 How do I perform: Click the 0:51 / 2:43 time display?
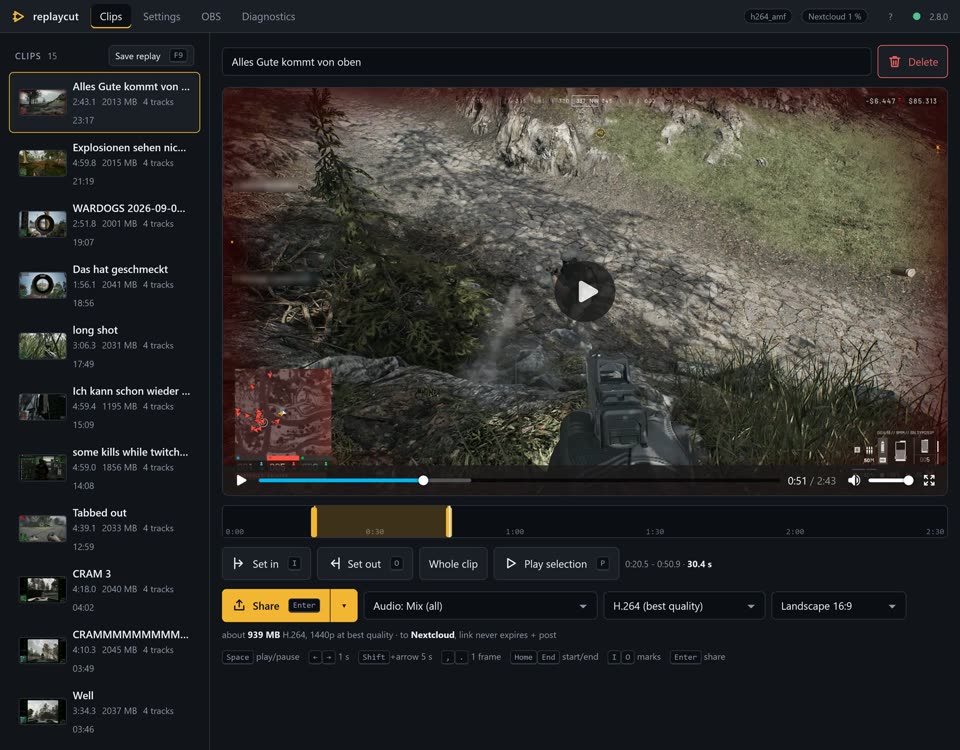pyautogui.click(x=811, y=481)
